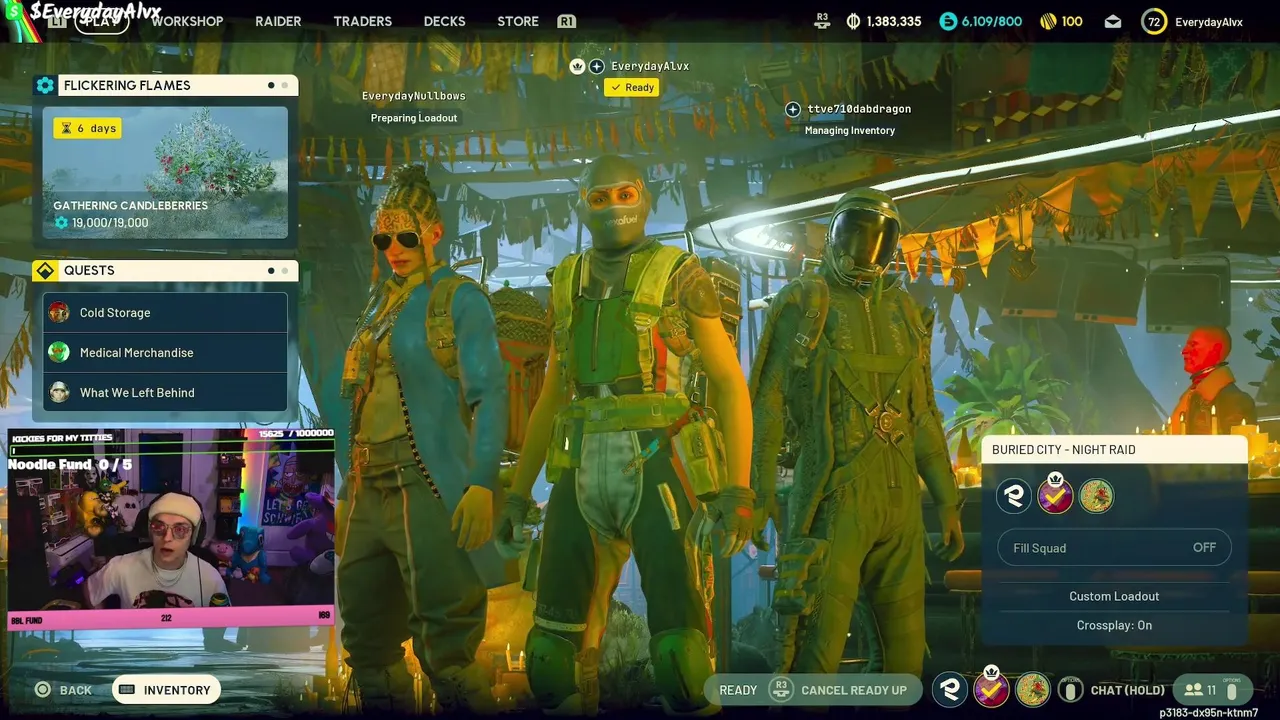Image resolution: width=1280 pixels, height=720 pixels.
Task: Click the plus icon beside EverydayAlvx nameplate
Action: [597, 66]
